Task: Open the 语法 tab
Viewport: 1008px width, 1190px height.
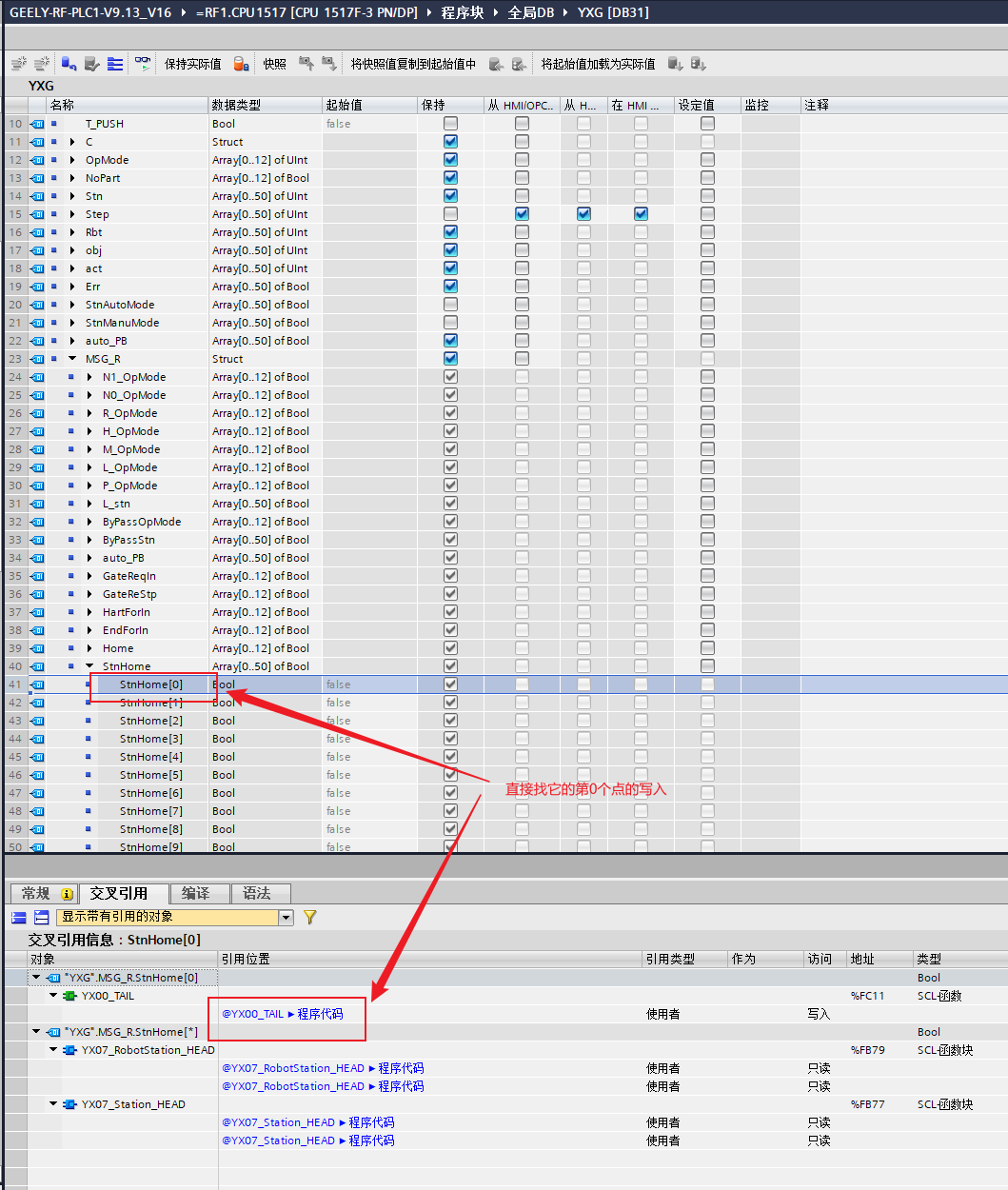Action: click(x=256, y=893)
